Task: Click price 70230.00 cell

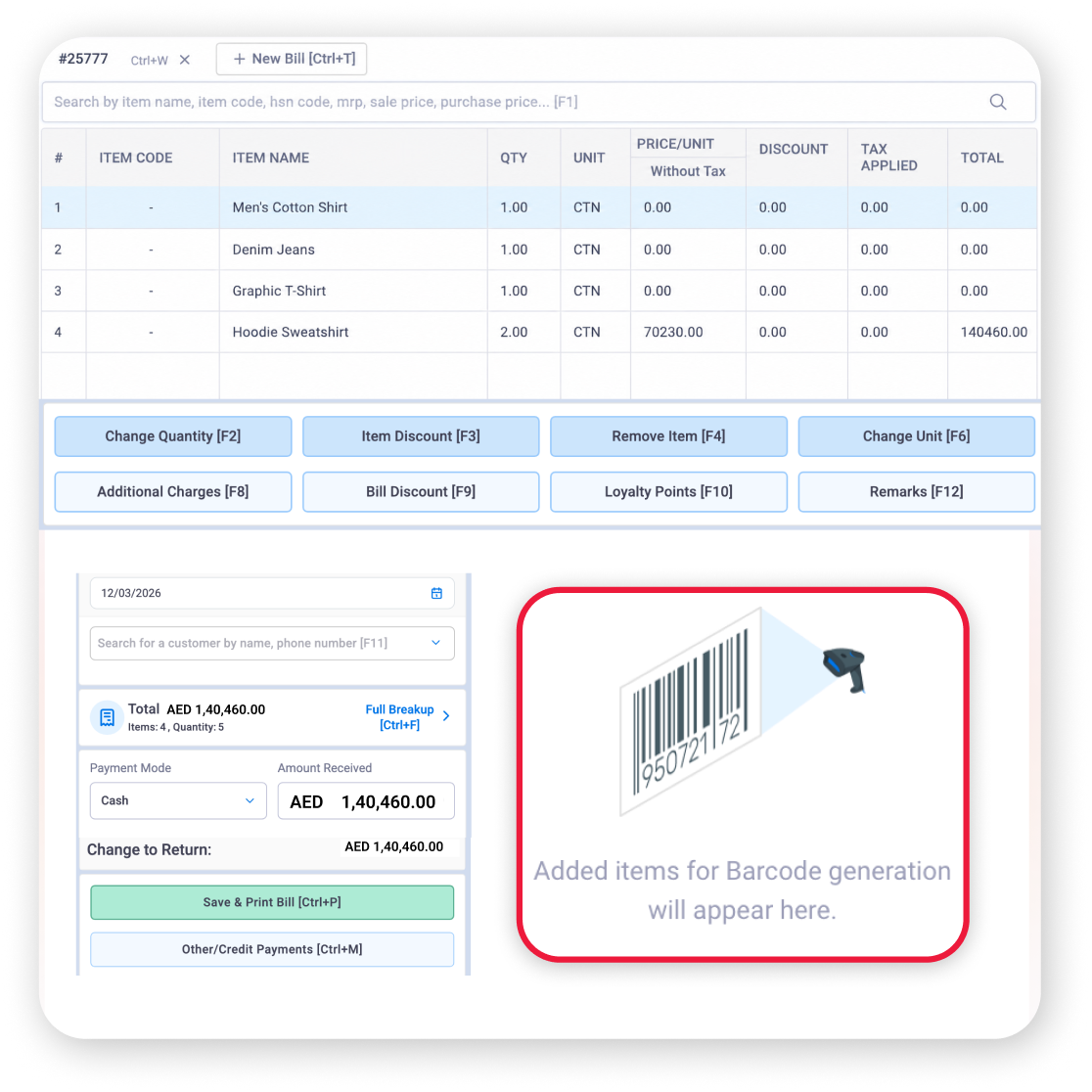Action: (673, 332)
